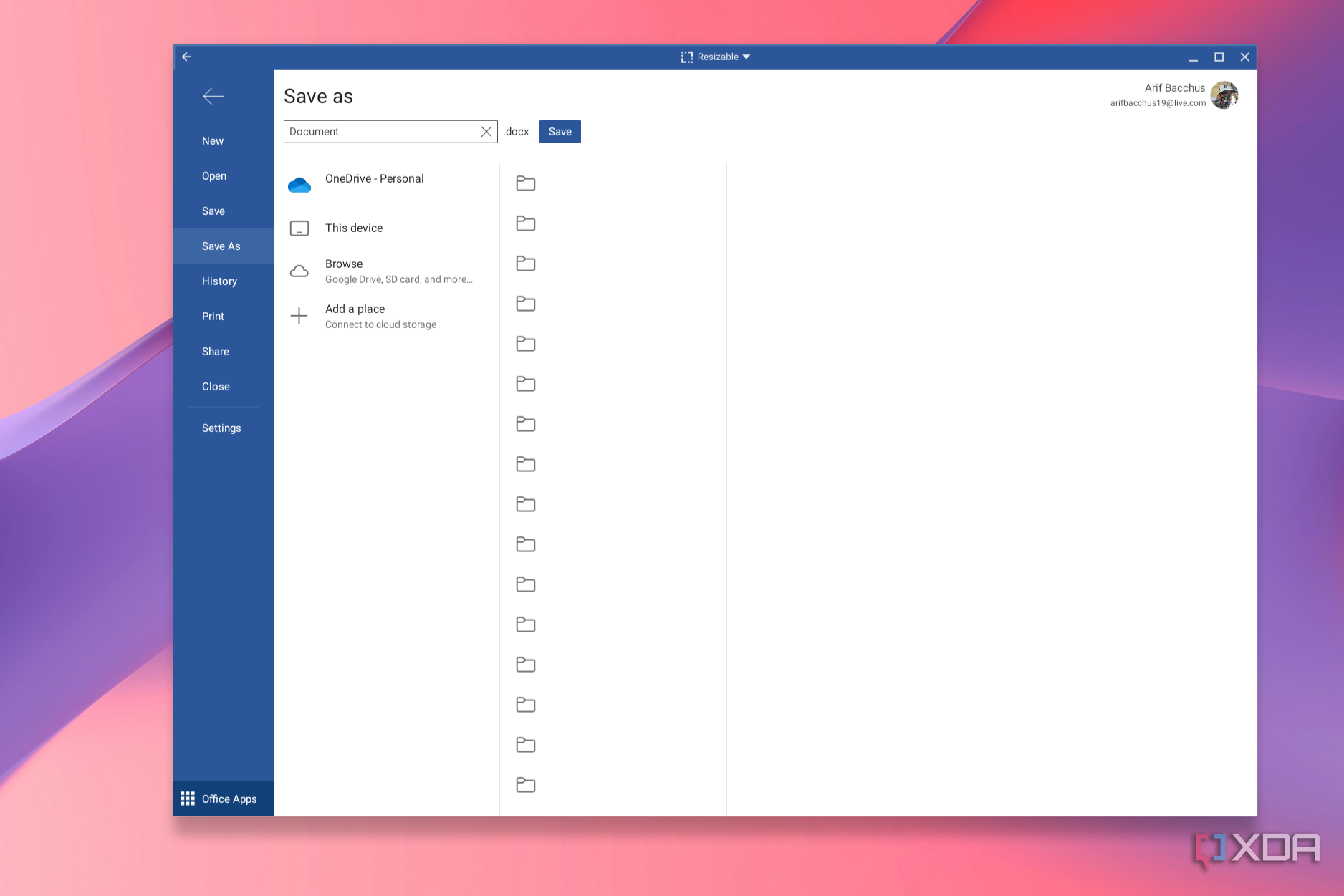Open the History section
The height and width of the screenshot is (896, 1344).
(219, 281)
